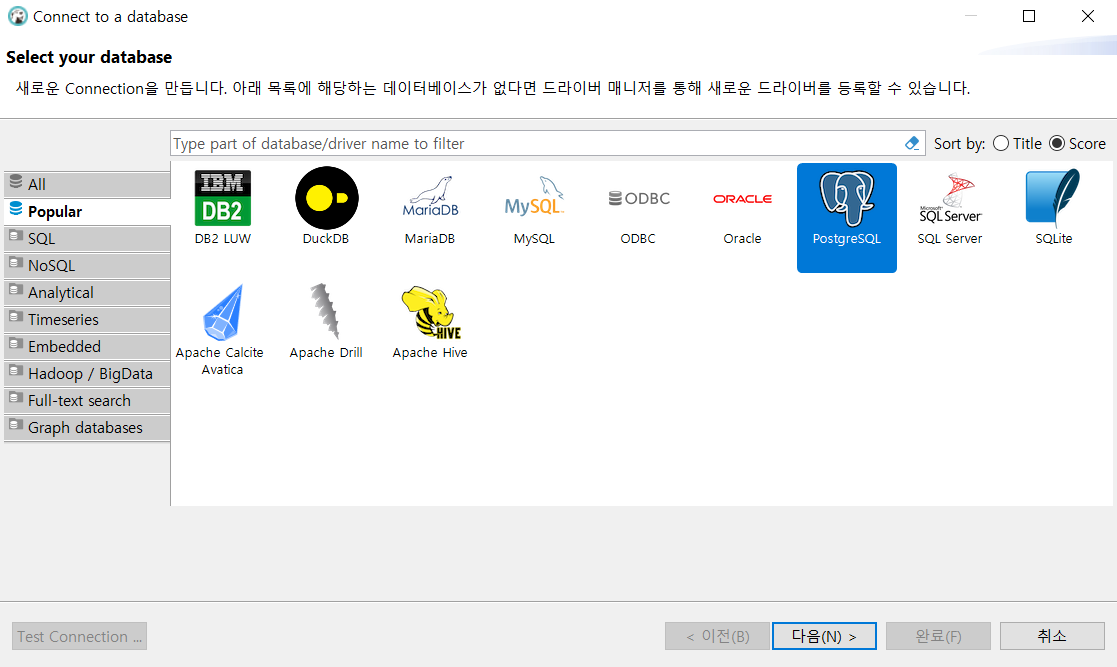Choose the Apache Hive bee icon
The image size is (1117, 667).
(x=430, y=312)
